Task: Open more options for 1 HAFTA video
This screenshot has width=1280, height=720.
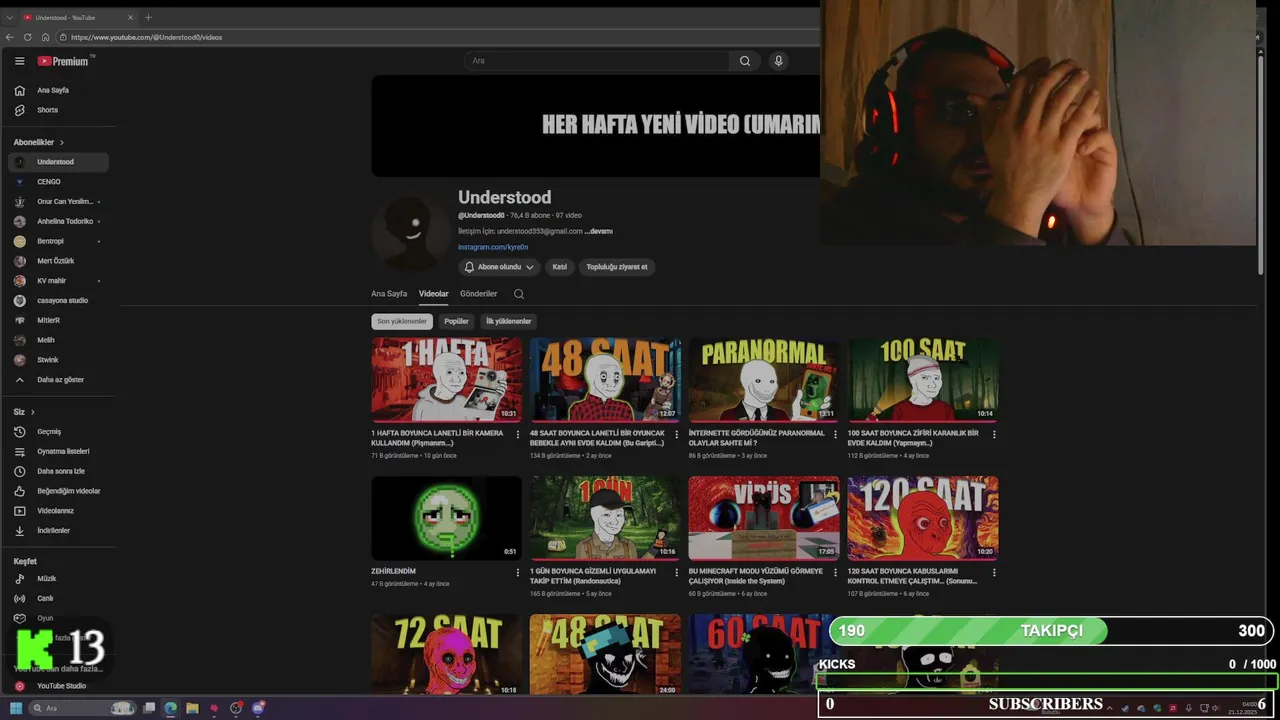Action: point(518,434)
